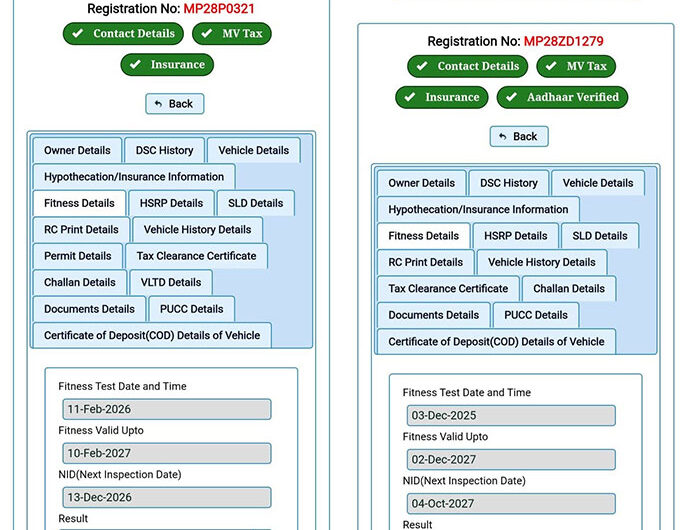Click the Aadhaar Verified badge

(x=563, y=97)
